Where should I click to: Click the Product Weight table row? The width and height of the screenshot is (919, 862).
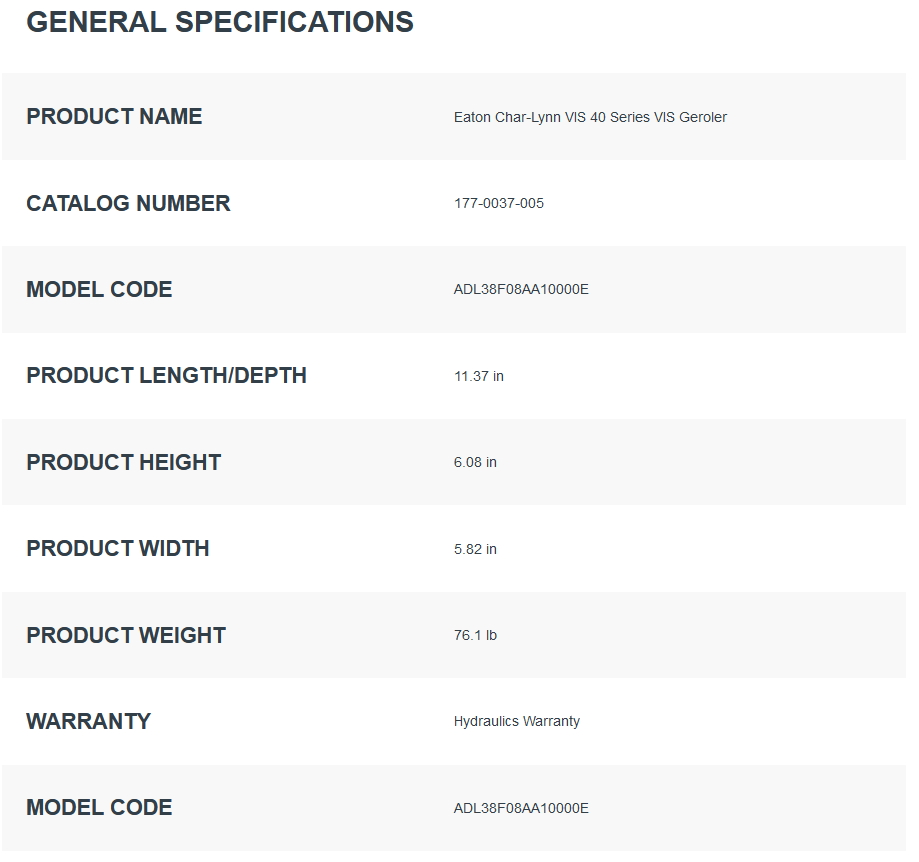pyautogui.click(x=454, y=635)
